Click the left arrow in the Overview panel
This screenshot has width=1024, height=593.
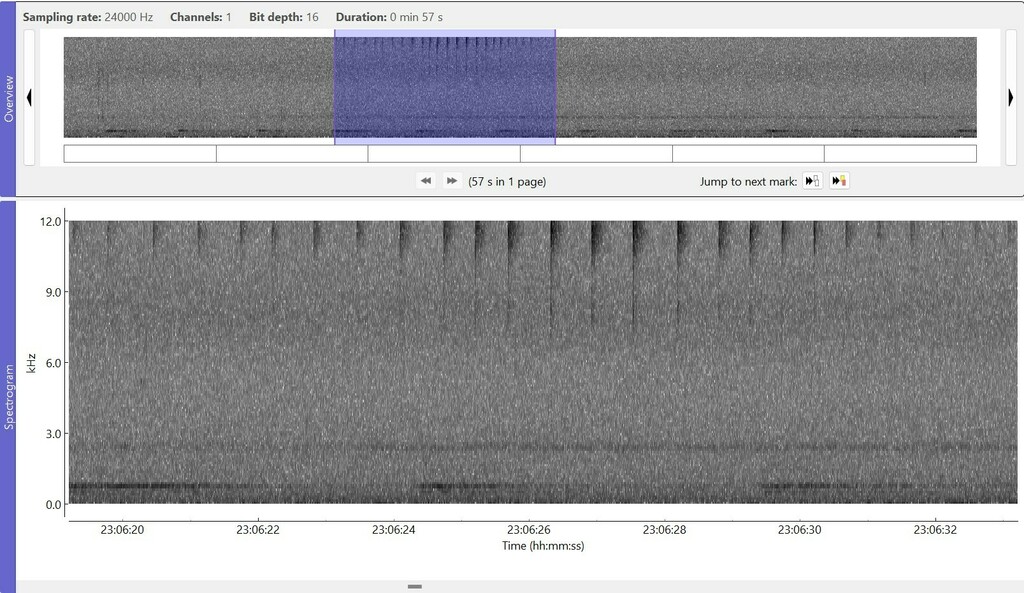point(31,97)
